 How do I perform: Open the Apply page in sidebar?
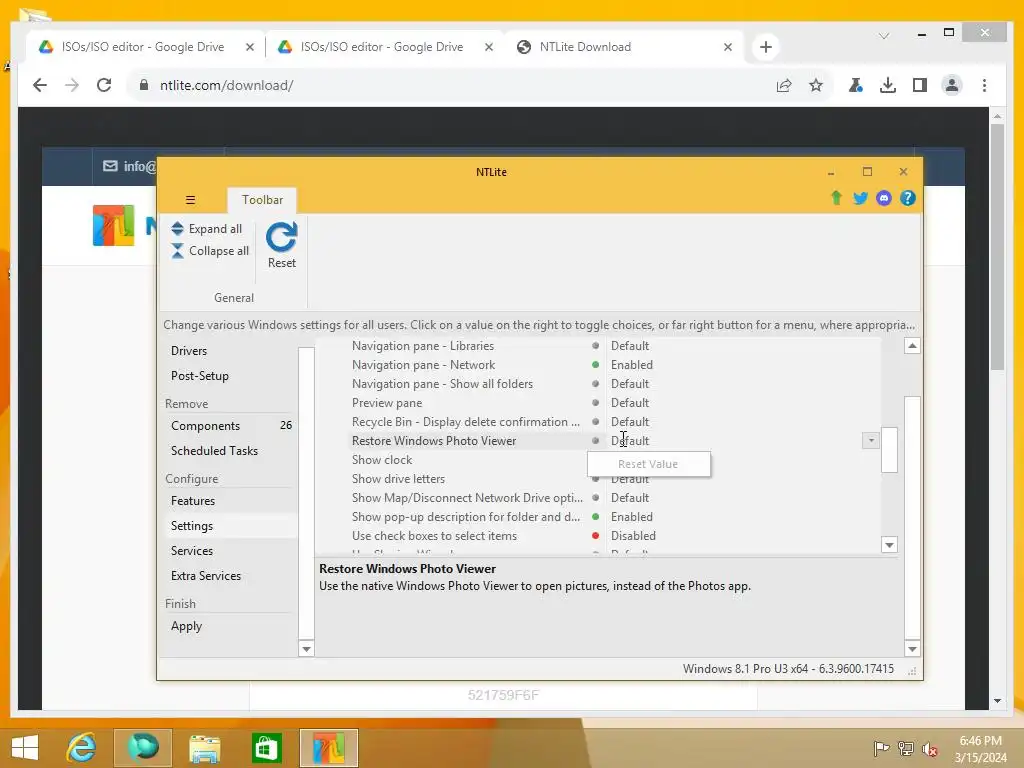click(x=186, y=626)
